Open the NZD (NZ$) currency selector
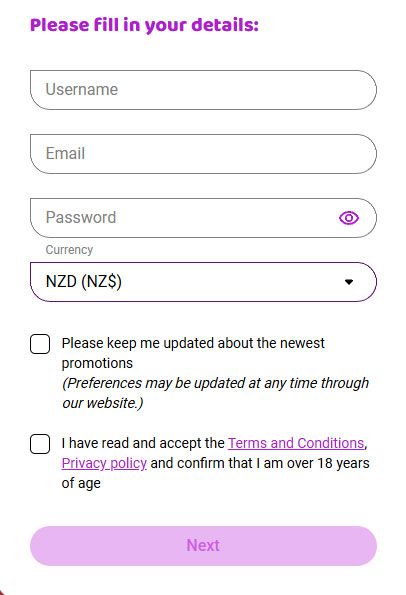 click(203, 282)
